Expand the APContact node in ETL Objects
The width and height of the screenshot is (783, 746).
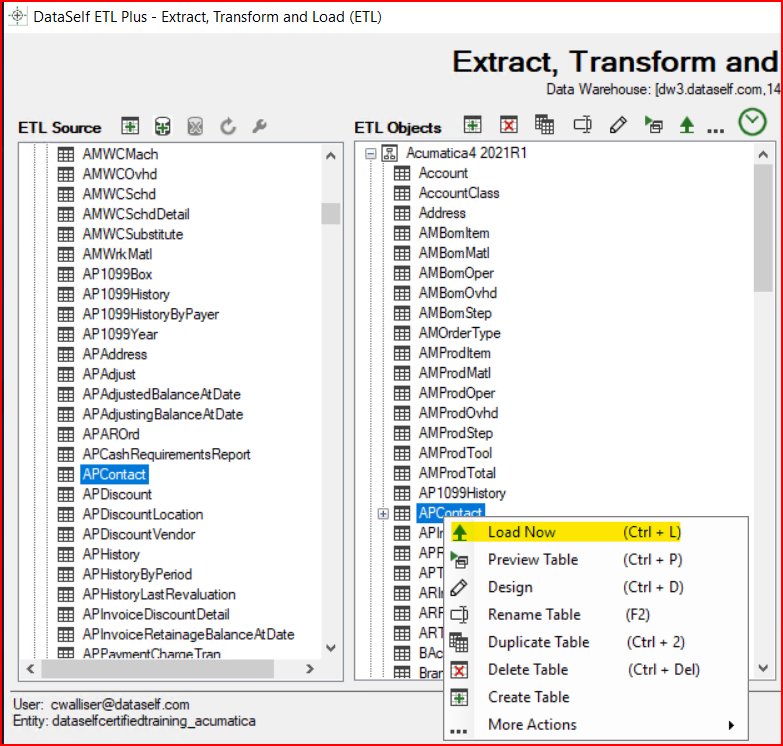tap(383, 513)
